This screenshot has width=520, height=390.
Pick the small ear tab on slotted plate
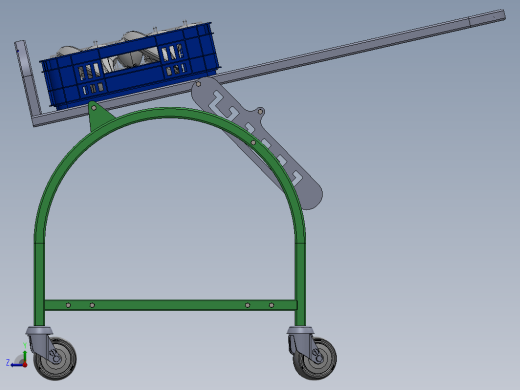259,112
